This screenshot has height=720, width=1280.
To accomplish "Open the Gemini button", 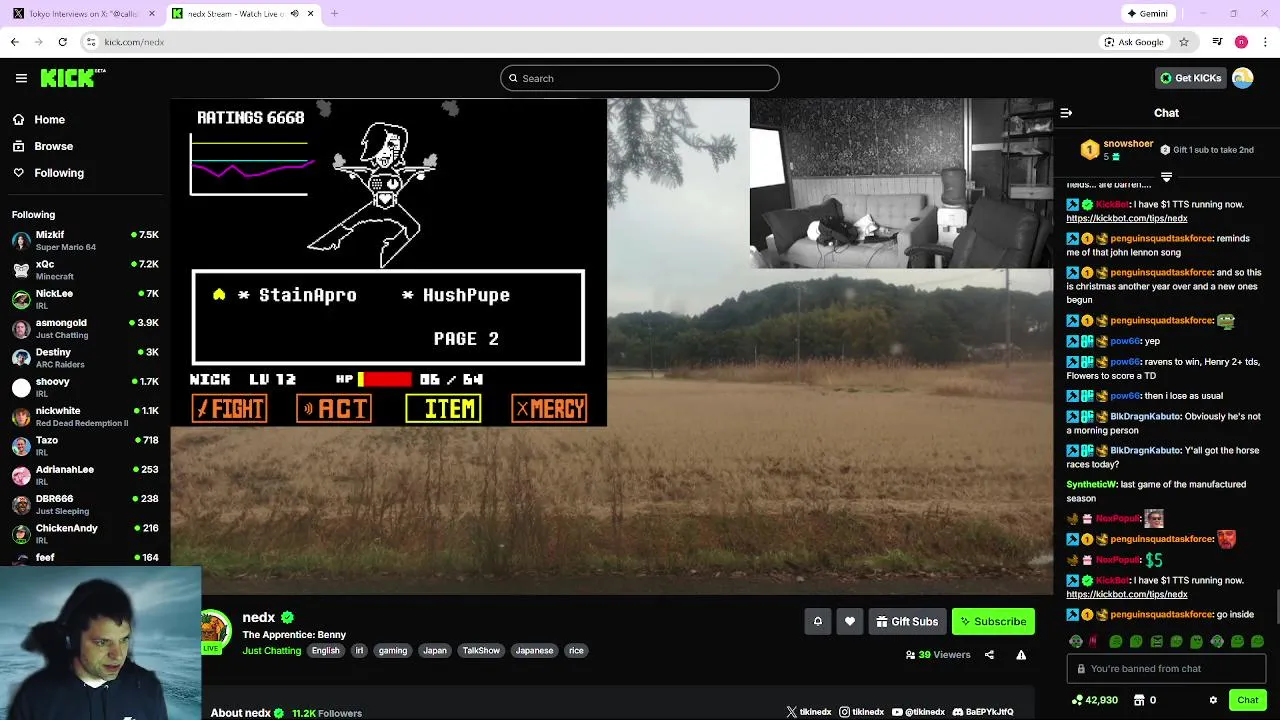I will tap(1147, 14).
